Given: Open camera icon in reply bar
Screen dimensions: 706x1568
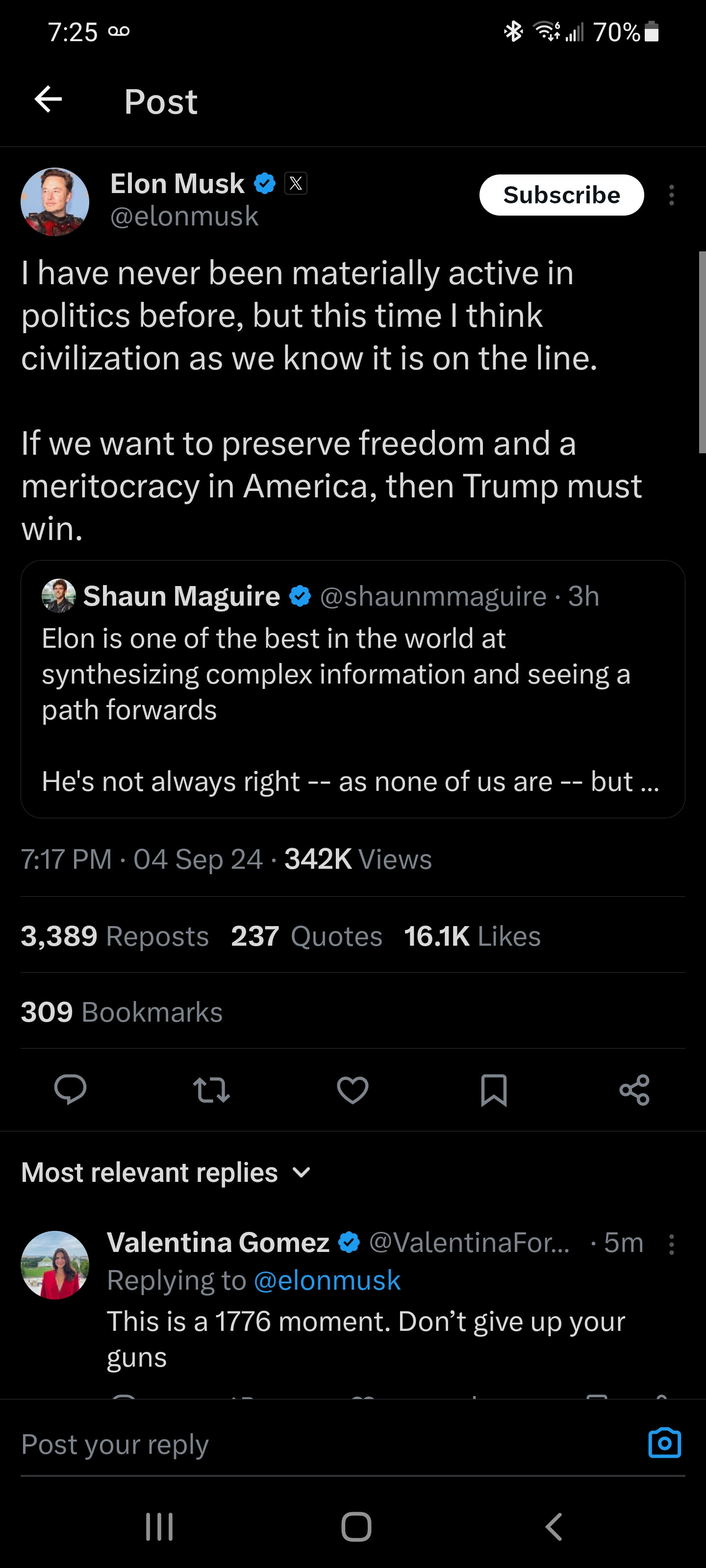Looking at the screenshot, I should click(665, 1443).
